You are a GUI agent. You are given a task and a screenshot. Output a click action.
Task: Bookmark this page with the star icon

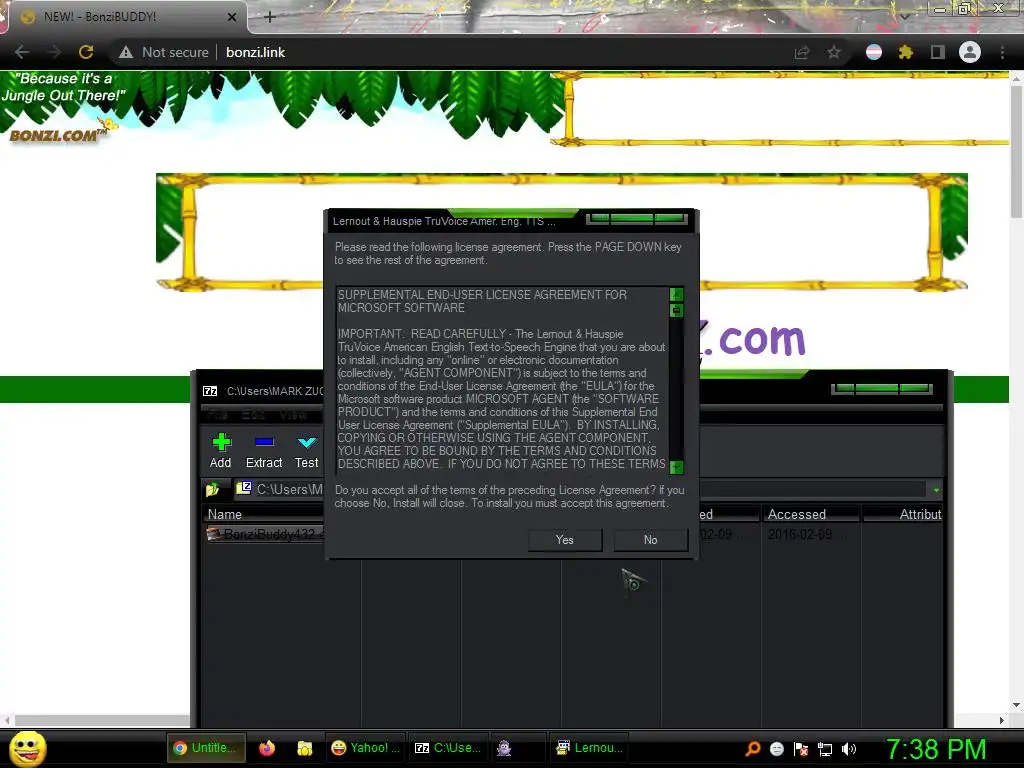pyautogui.click(x=834, y=52)
